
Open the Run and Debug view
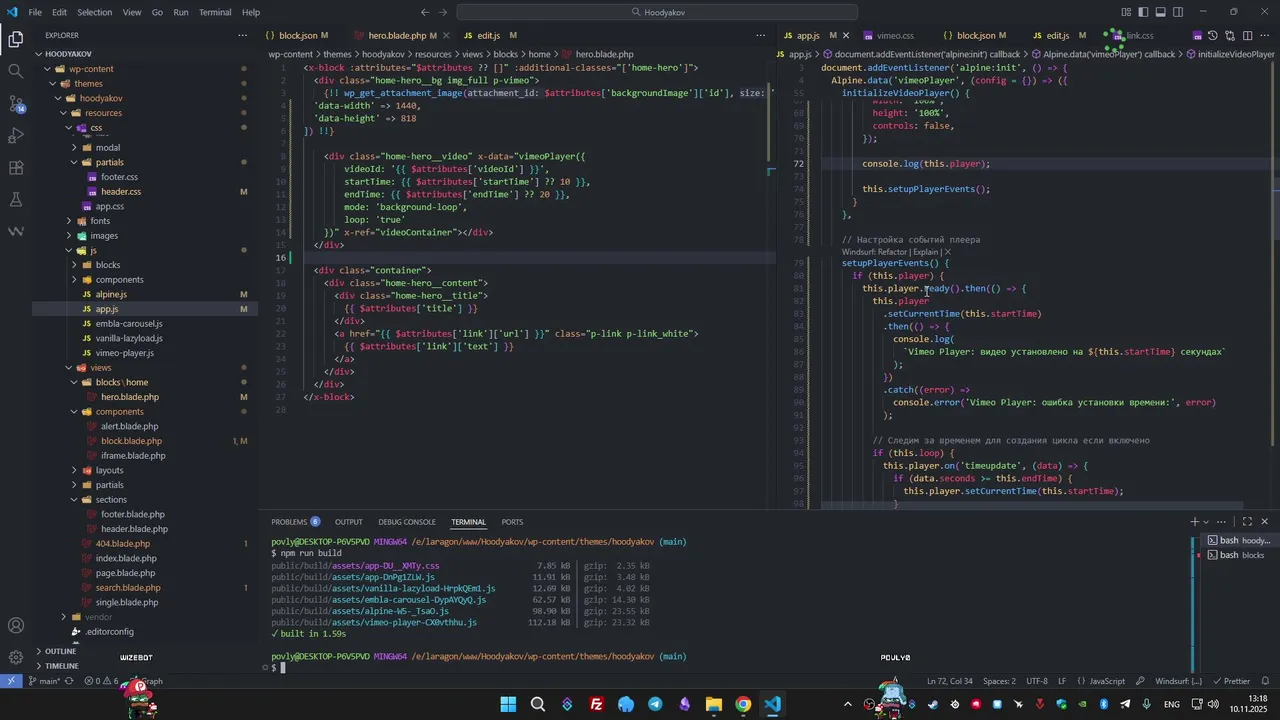pos(15,135)
